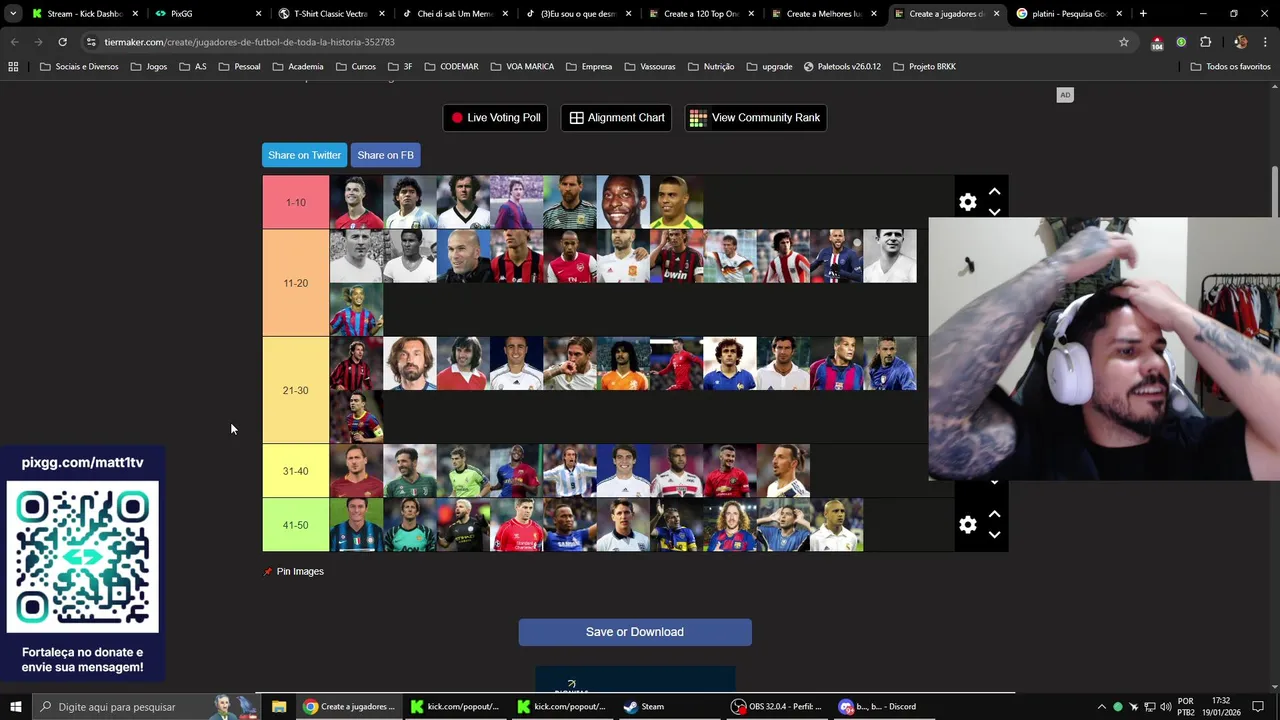The width and height of the screenshot is (1280, 720).
Task: Select the orange-shirt player in 21-30 tier
Action: click(x=623, y=363)
